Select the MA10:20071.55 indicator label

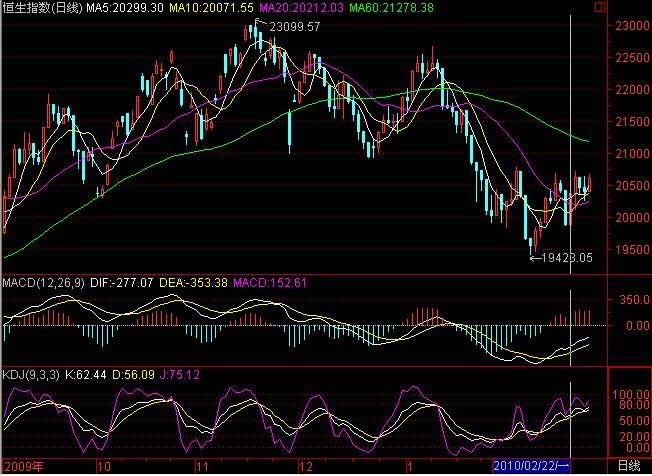[210, 7]
